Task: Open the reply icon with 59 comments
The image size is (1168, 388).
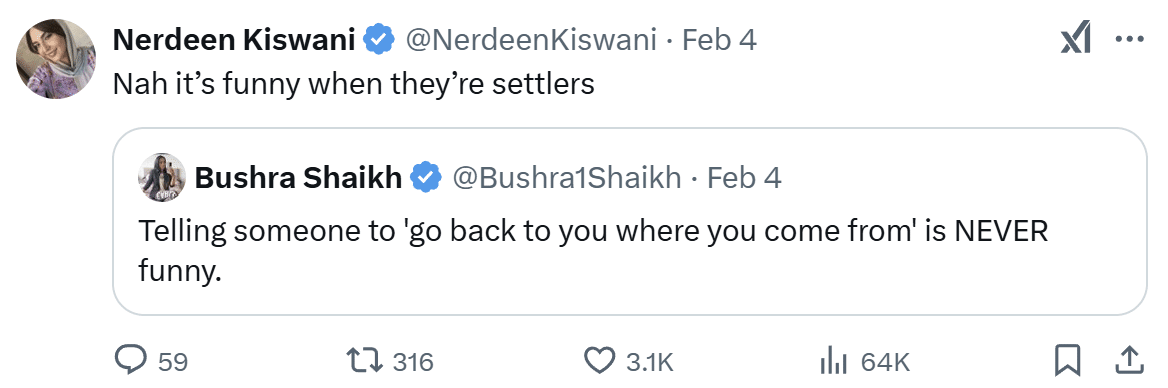Action: click(131, 361)
